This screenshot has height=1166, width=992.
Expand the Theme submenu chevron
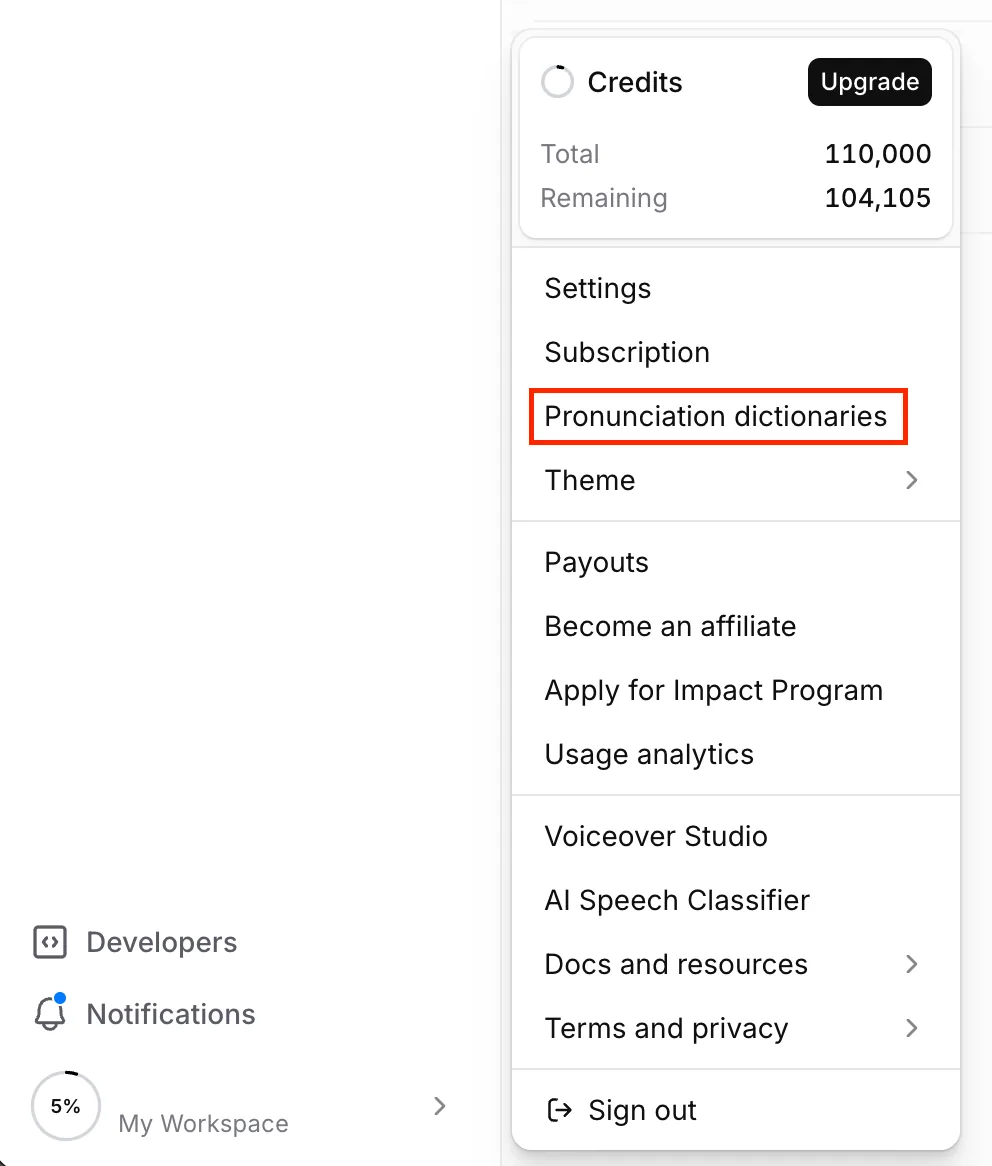[912, 480]
